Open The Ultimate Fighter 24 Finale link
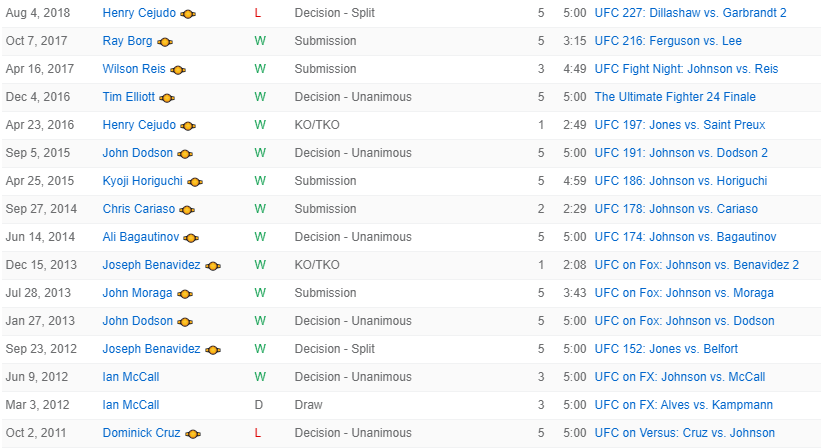821x448 pixels. (x=675, y=97)
